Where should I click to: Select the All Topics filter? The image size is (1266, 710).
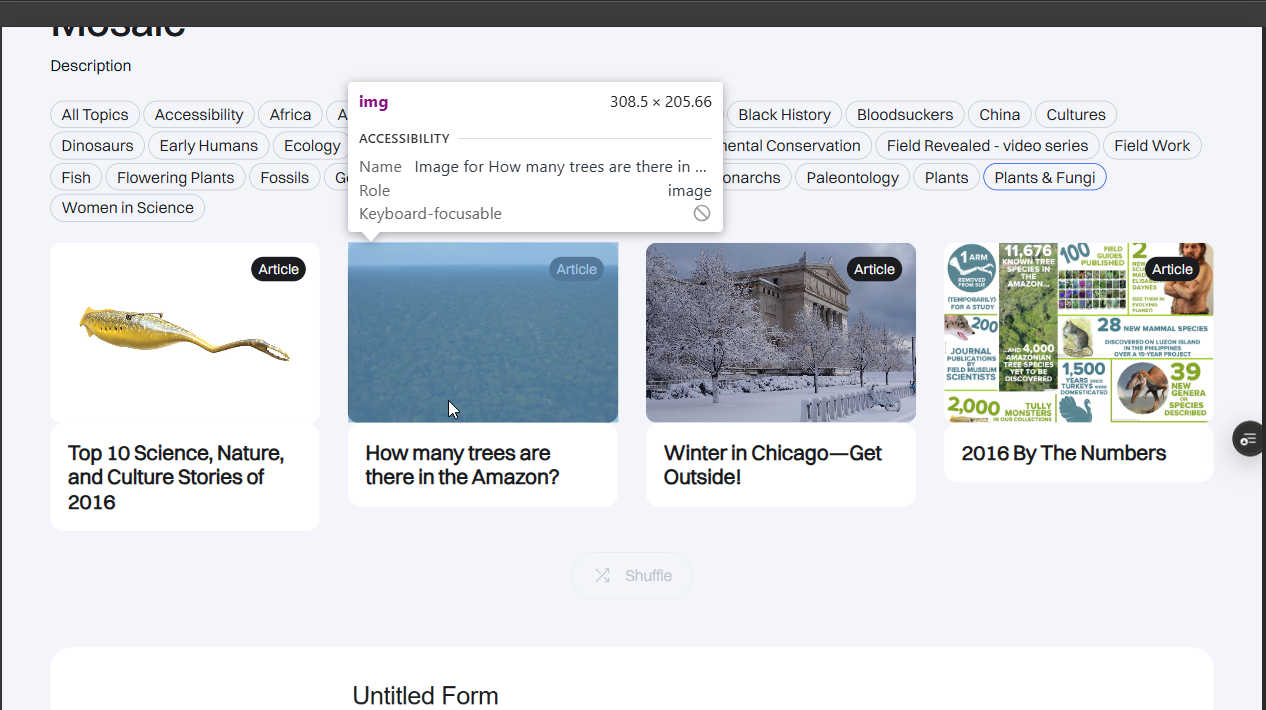pos(95,115)
